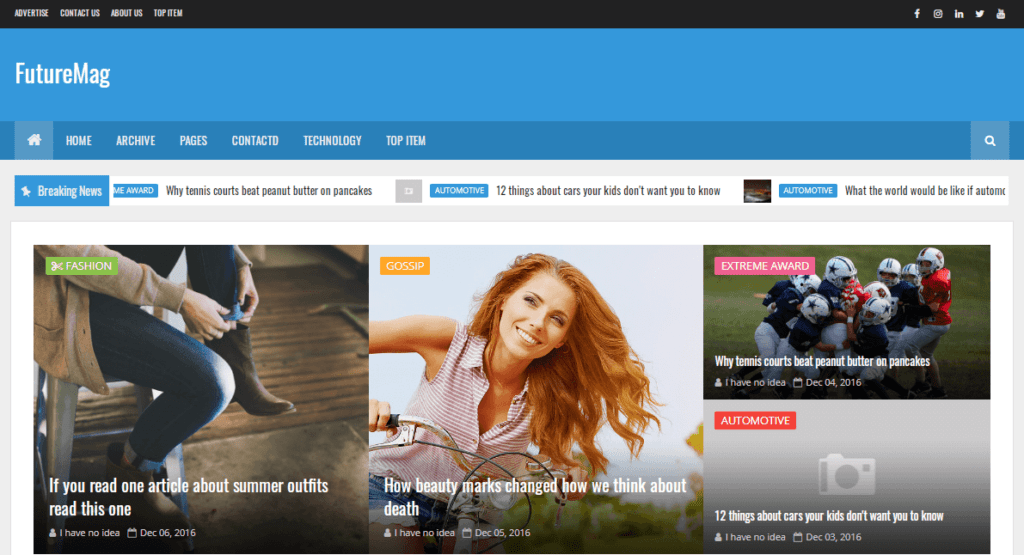1024x555 pixels.
Task: Open the search magnifier icon
Action: pos(990,140)
